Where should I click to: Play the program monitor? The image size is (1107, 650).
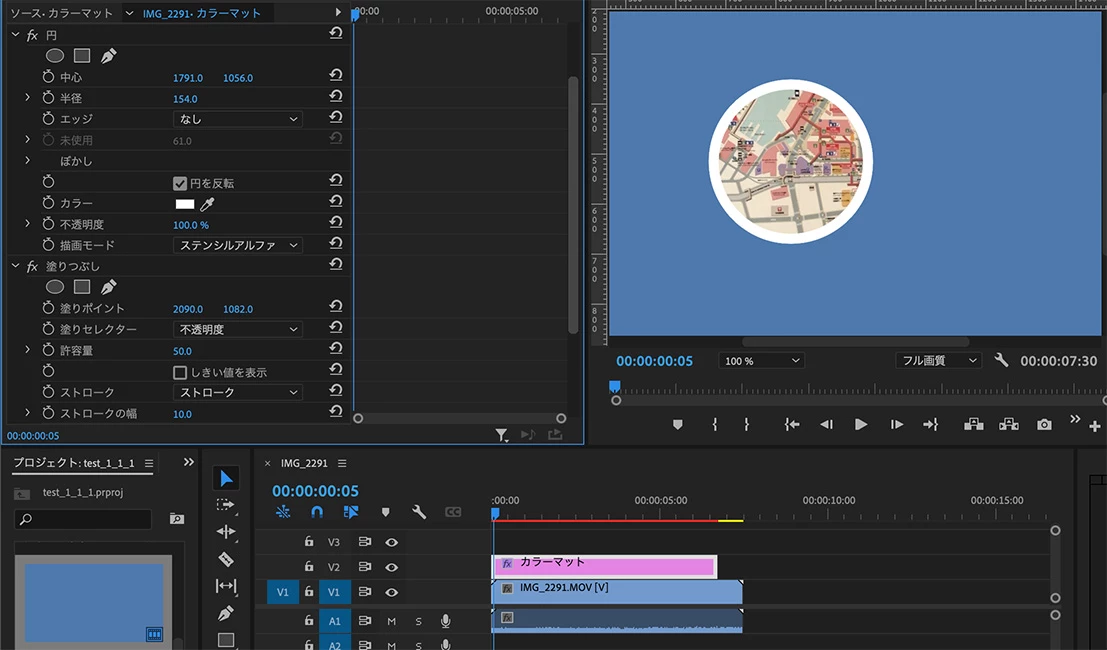(861, 424)
